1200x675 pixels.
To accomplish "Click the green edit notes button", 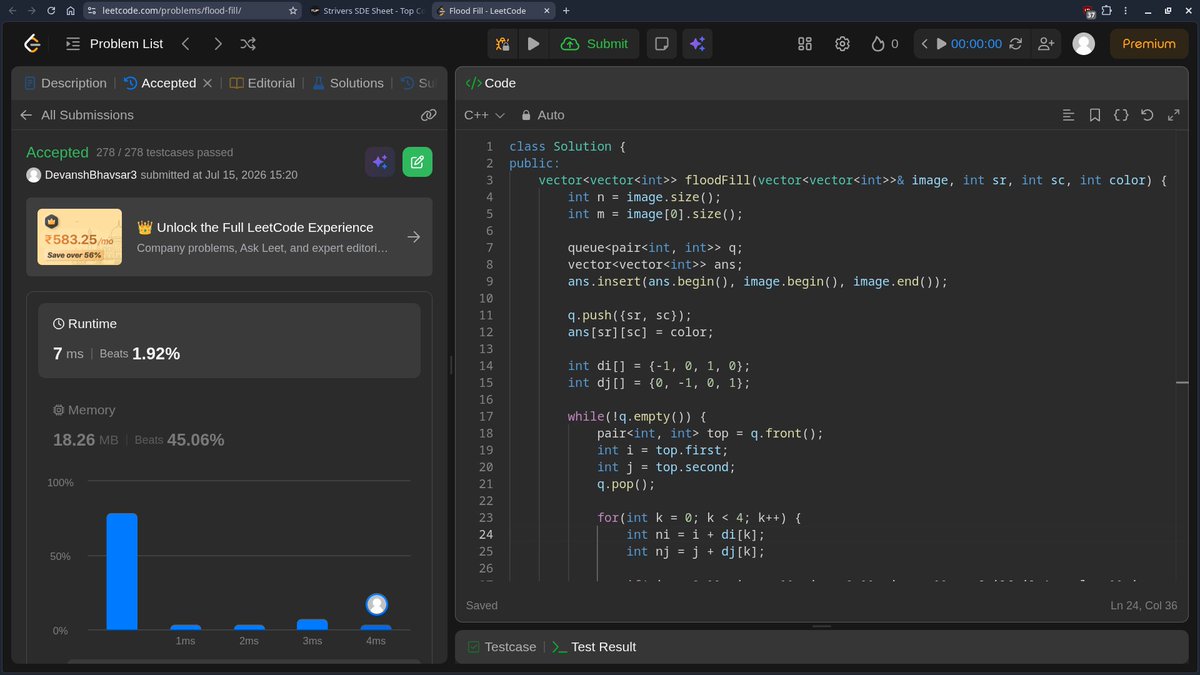I will [417, 162].
